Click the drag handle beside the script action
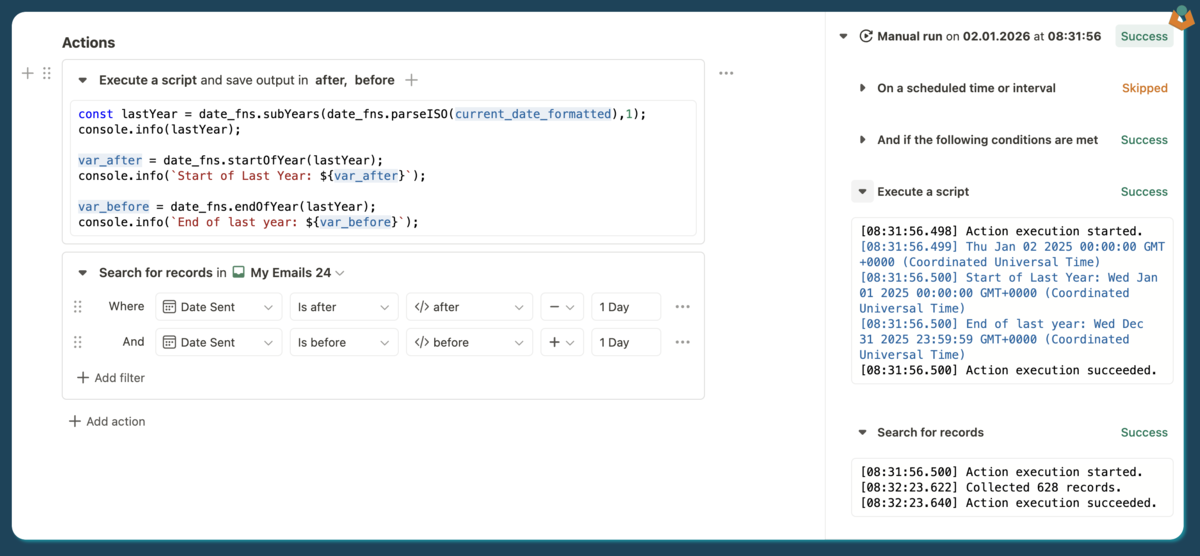Viewport: 1200px width, 556px height. click(46, 73)
